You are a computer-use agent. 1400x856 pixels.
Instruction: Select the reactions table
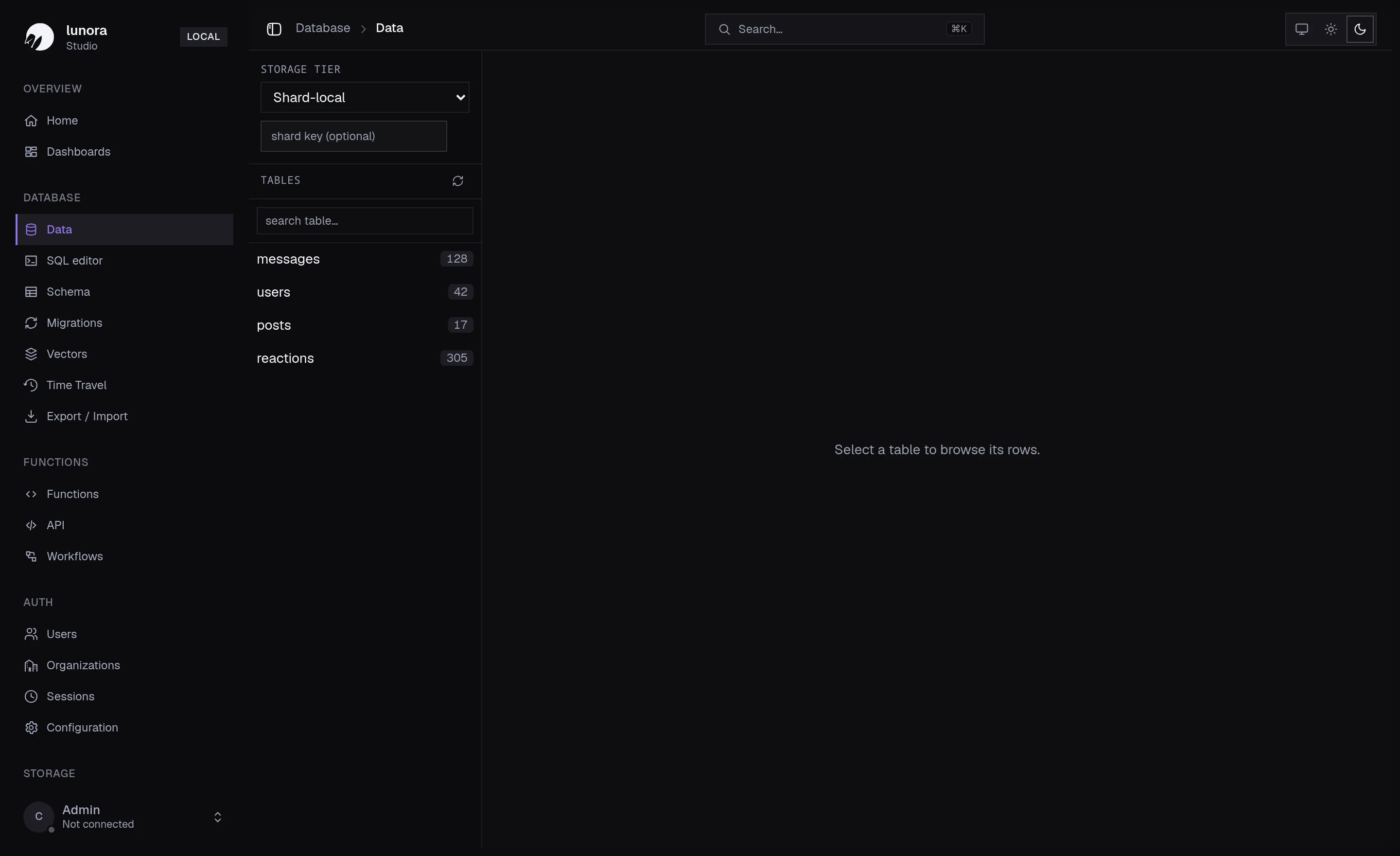click(365, 358)
